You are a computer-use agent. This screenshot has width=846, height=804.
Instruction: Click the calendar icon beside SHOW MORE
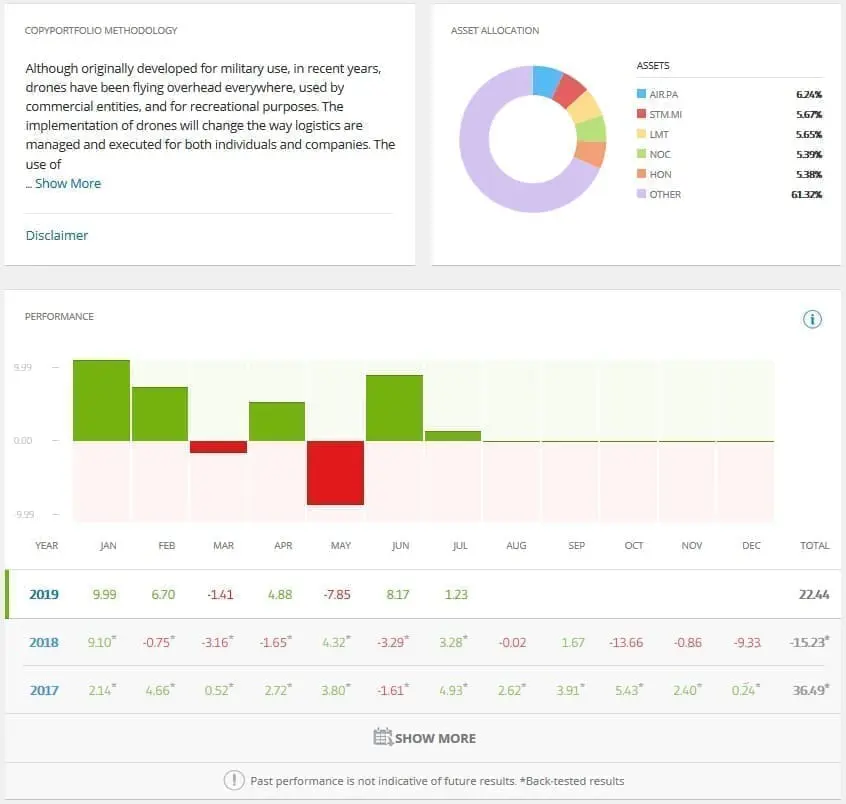click(x=383, y=735)
